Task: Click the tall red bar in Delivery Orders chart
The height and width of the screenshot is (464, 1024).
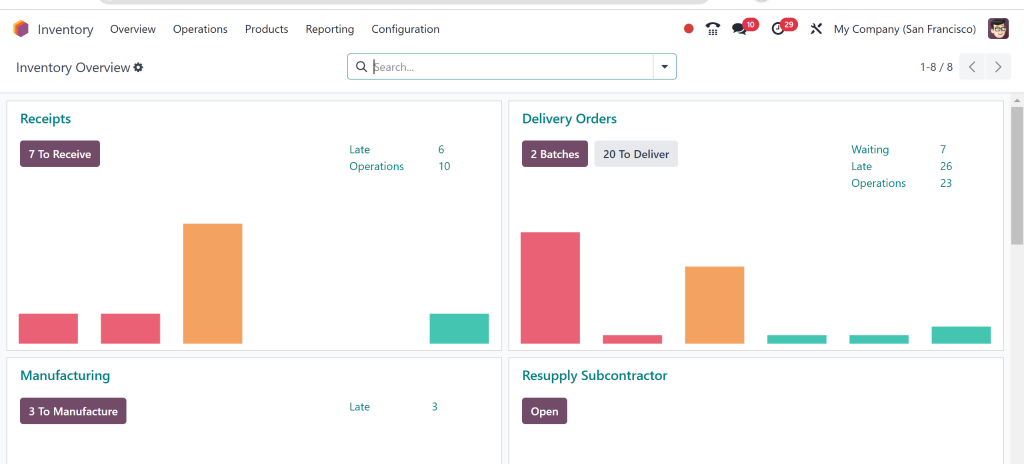Action: tap(550, 288)
